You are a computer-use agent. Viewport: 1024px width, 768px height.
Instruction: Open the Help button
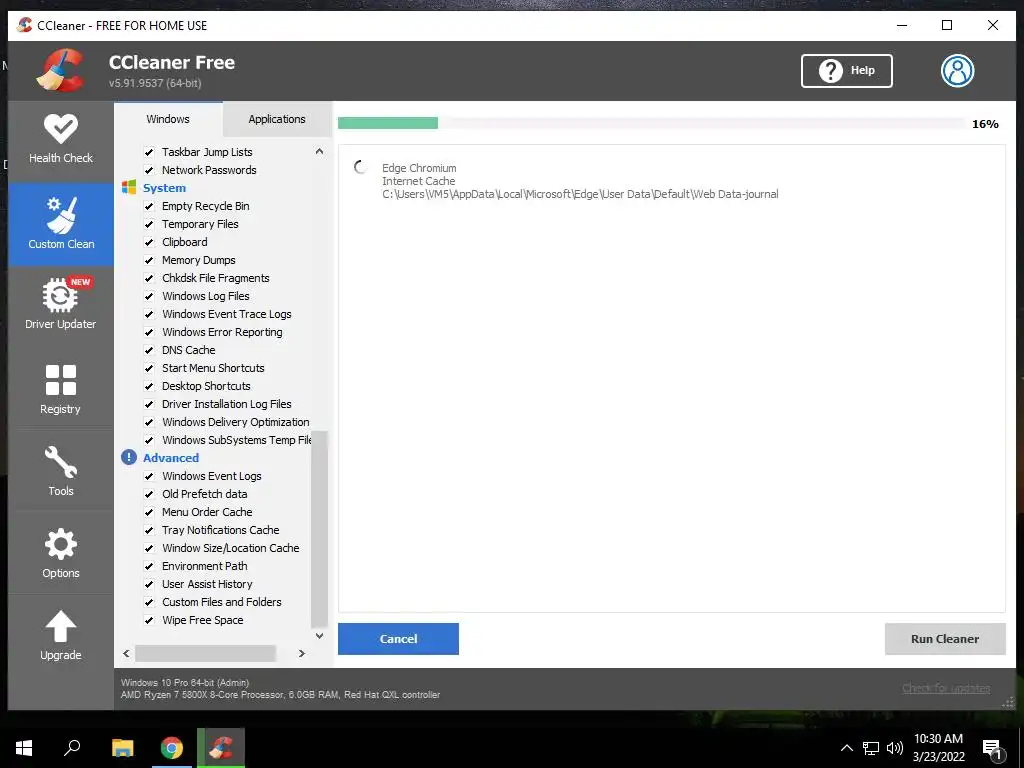(x=846, y=71)
